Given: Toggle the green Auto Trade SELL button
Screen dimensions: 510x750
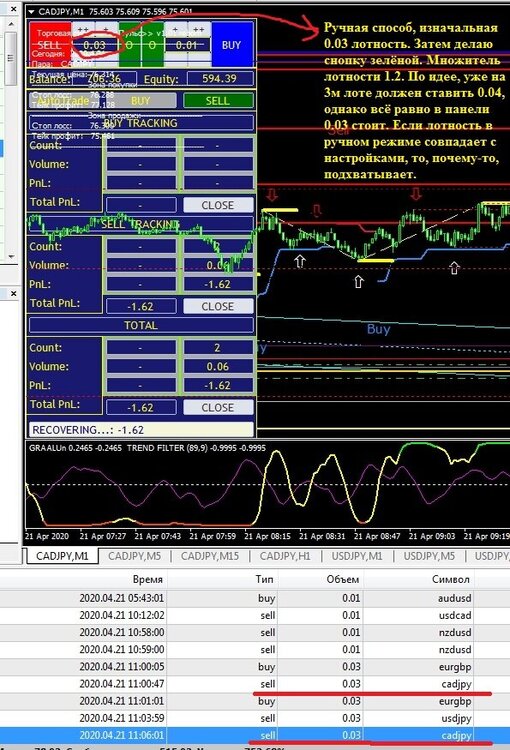Looking at the screenshot, I should pyautogui.click(x=218, y=100).
